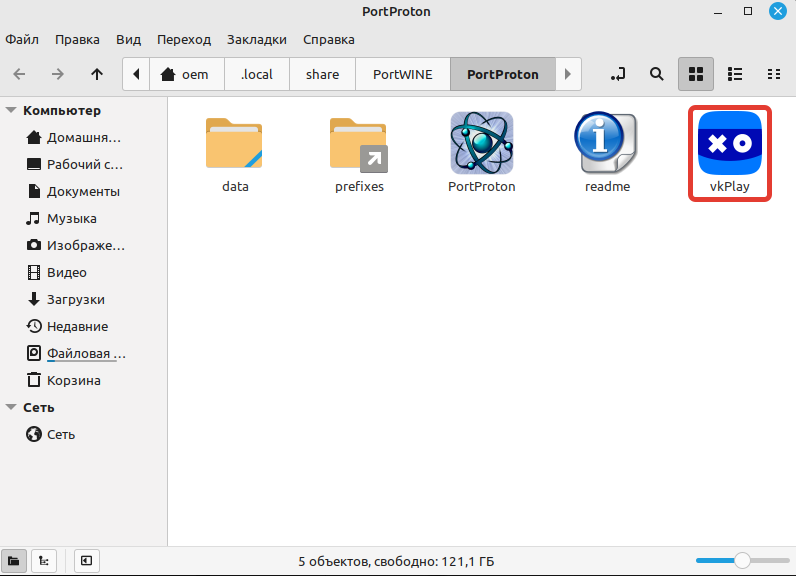Open Музыка in sidebar
796x576 pixels.
click(x=61, y=218)
